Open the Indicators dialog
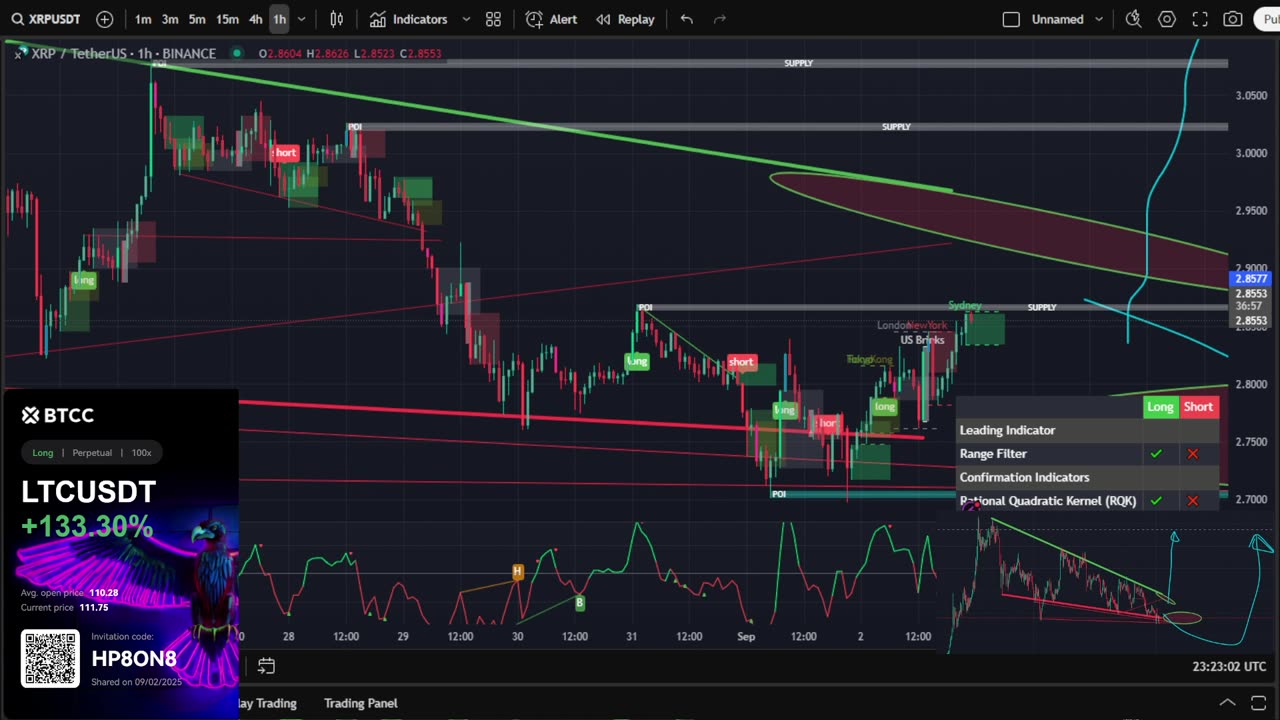The image size is (1280, 720). click(x=409, y=19)
